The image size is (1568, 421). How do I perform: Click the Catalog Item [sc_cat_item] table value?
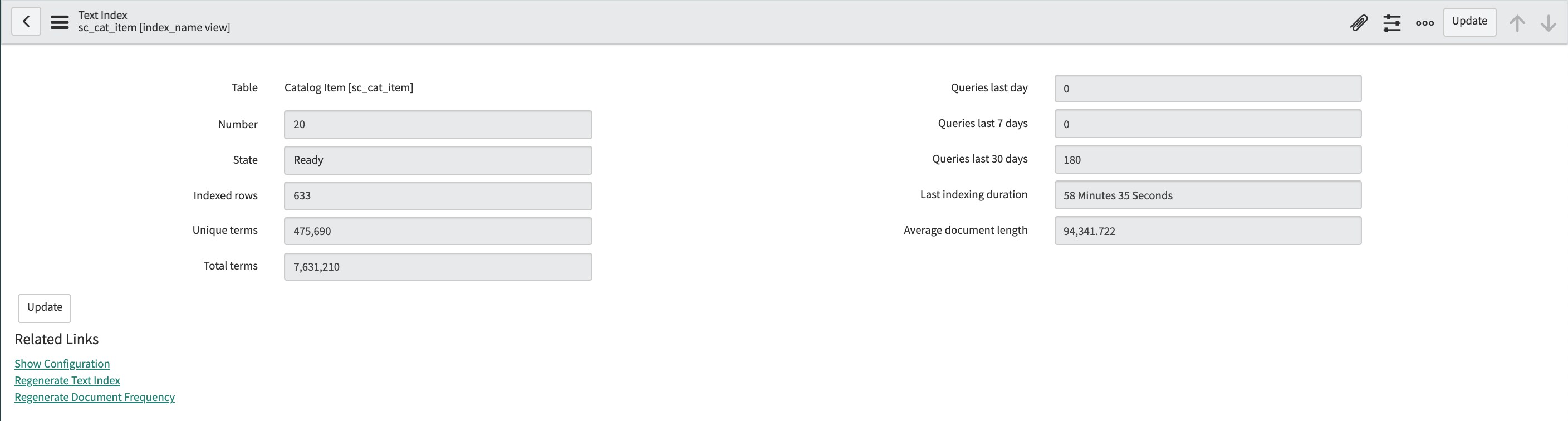coord(349,87)
